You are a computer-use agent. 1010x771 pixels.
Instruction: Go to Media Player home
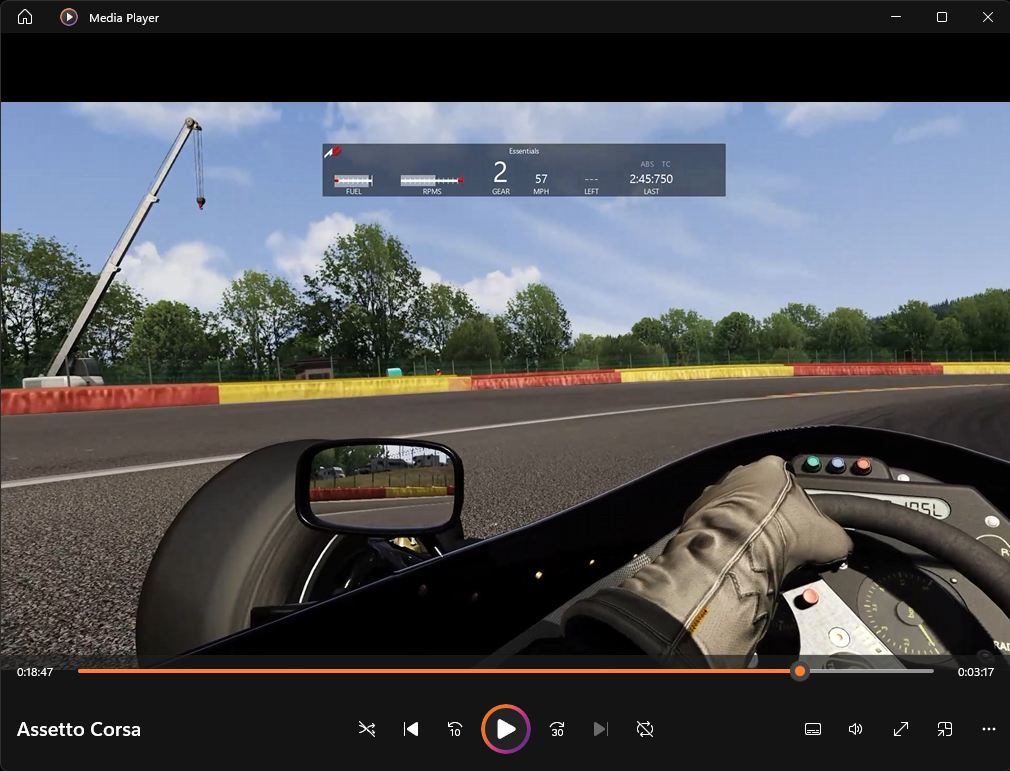point(24,17)
